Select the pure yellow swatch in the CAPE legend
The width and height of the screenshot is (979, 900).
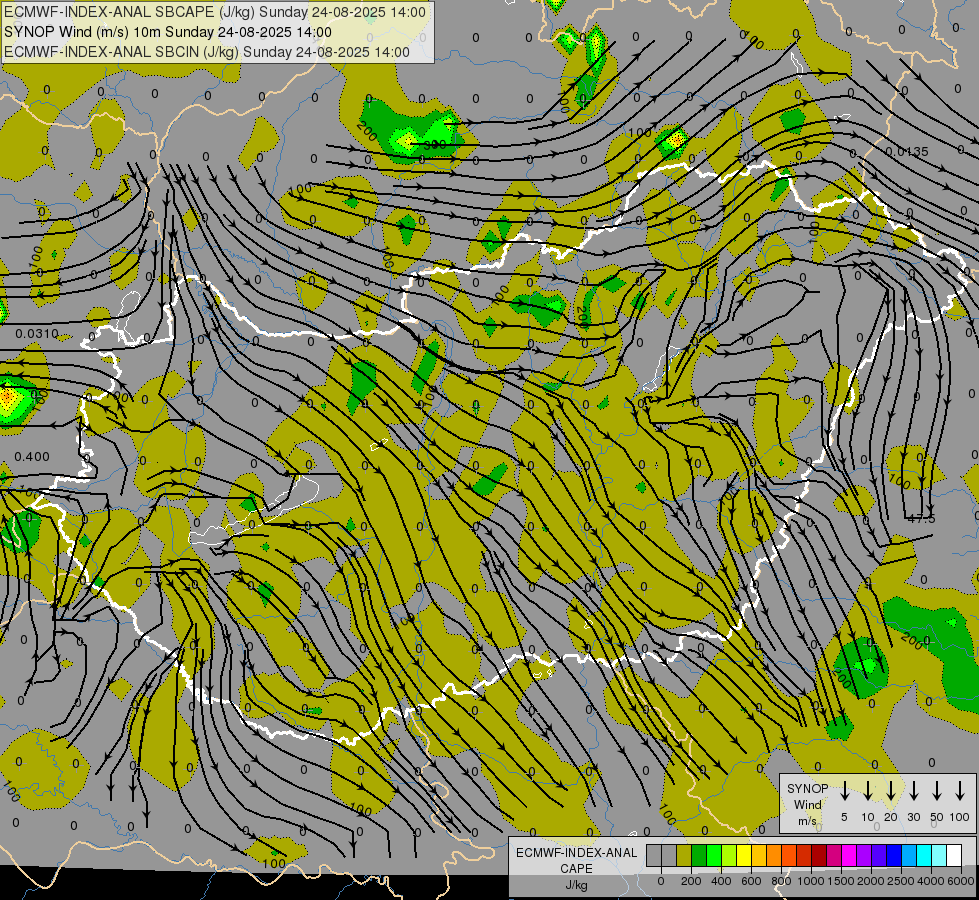tap(744, 855)
